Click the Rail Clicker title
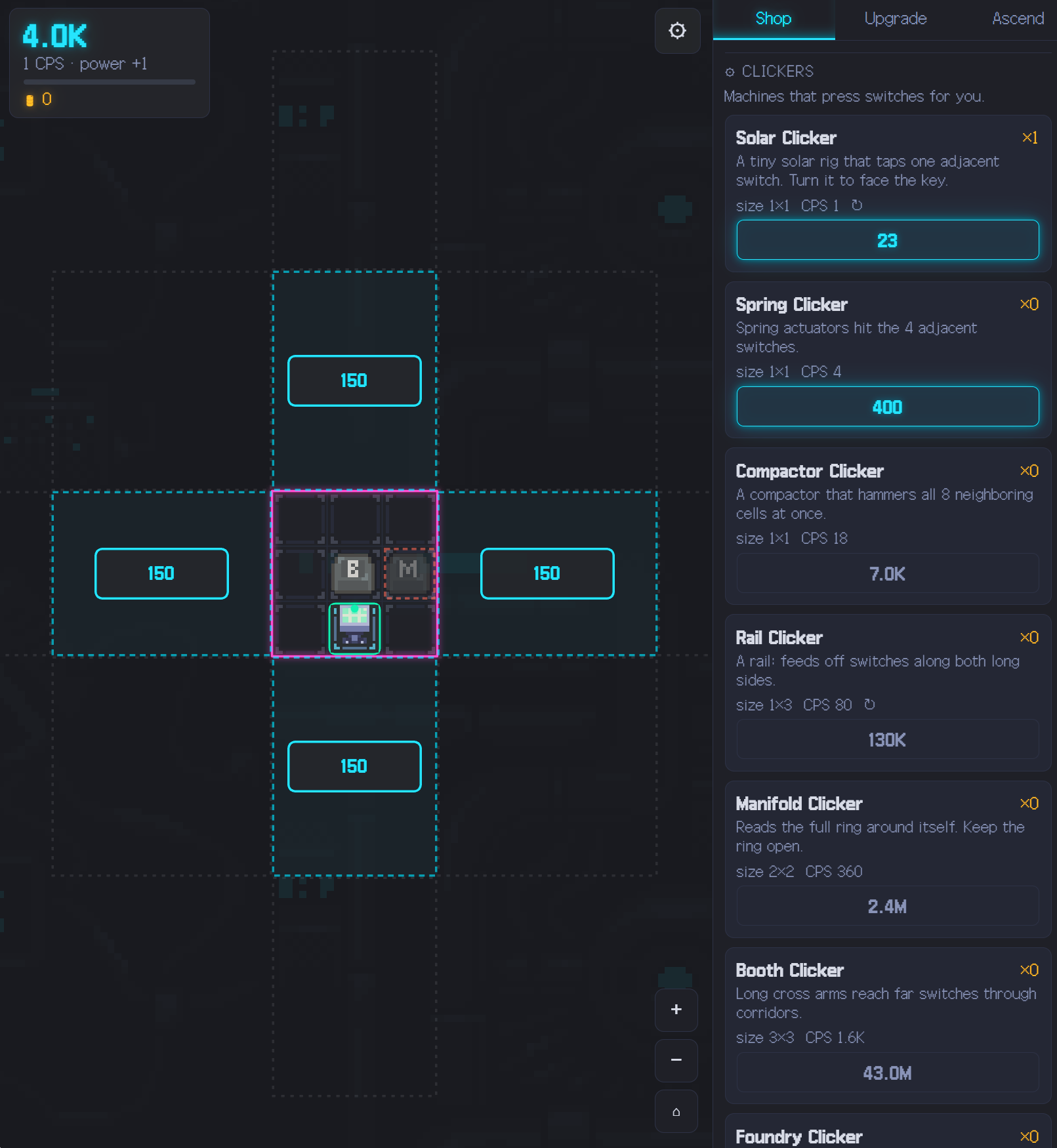1057x1148 pixels. 779,638
